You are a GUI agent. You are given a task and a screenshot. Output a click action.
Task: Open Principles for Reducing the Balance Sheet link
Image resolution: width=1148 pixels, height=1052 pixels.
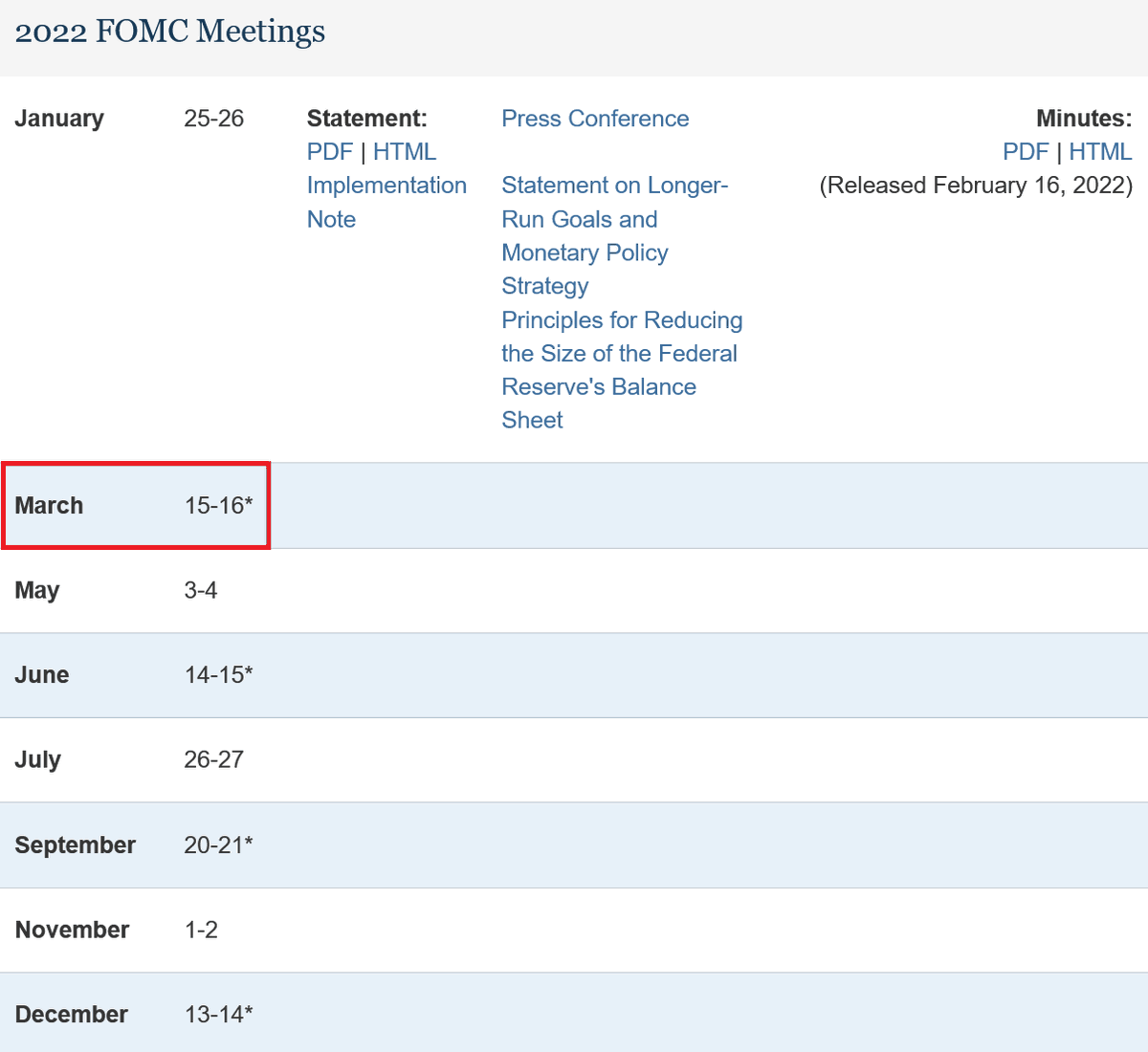point(622,369)
